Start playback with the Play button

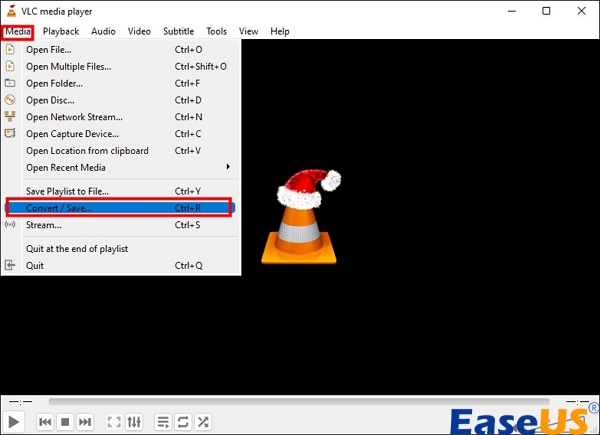13,422
